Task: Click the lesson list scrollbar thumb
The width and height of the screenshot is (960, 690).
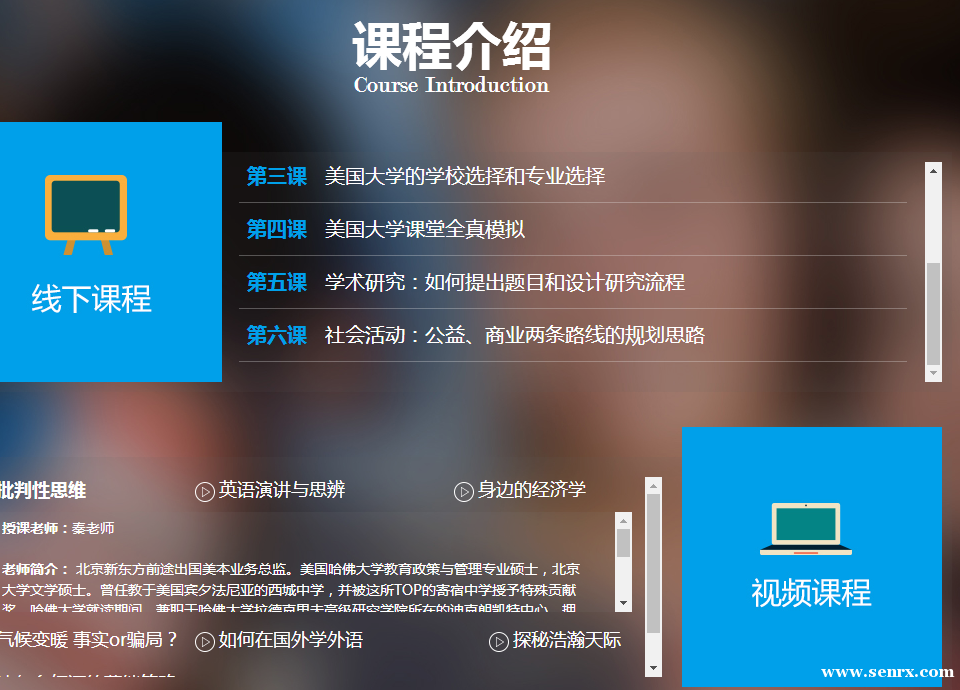Action: click(x=934, y=315)
